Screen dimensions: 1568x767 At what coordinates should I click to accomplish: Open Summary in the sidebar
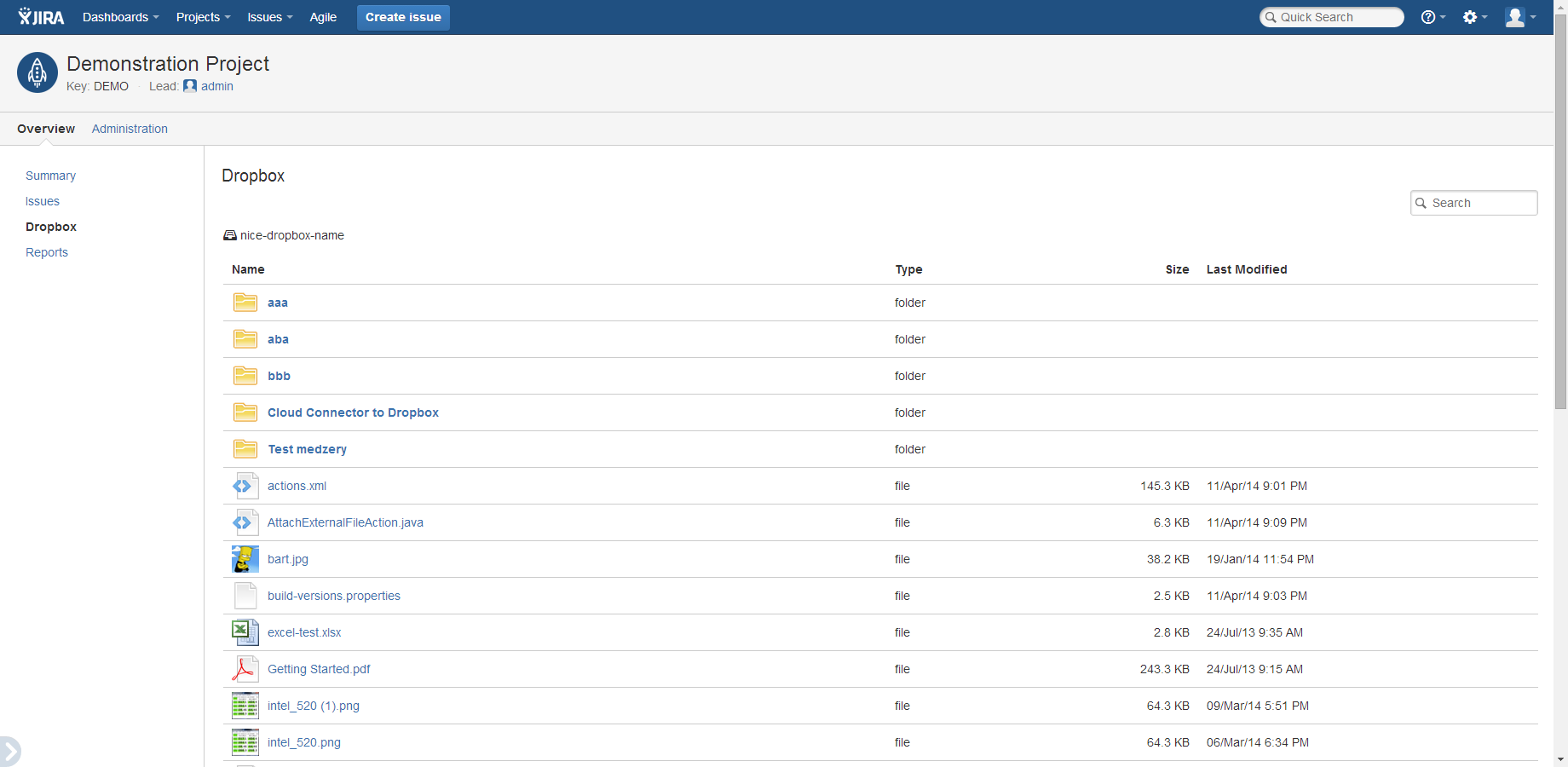50,176
